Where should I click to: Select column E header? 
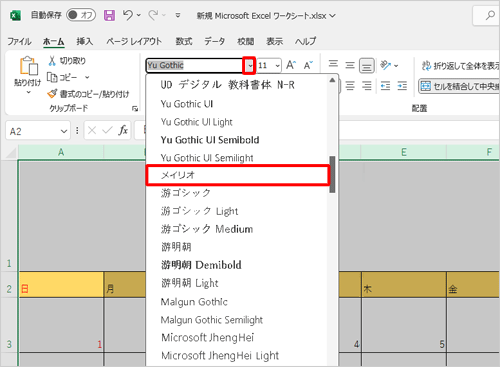pyautogui.click(x=404, y=152)
